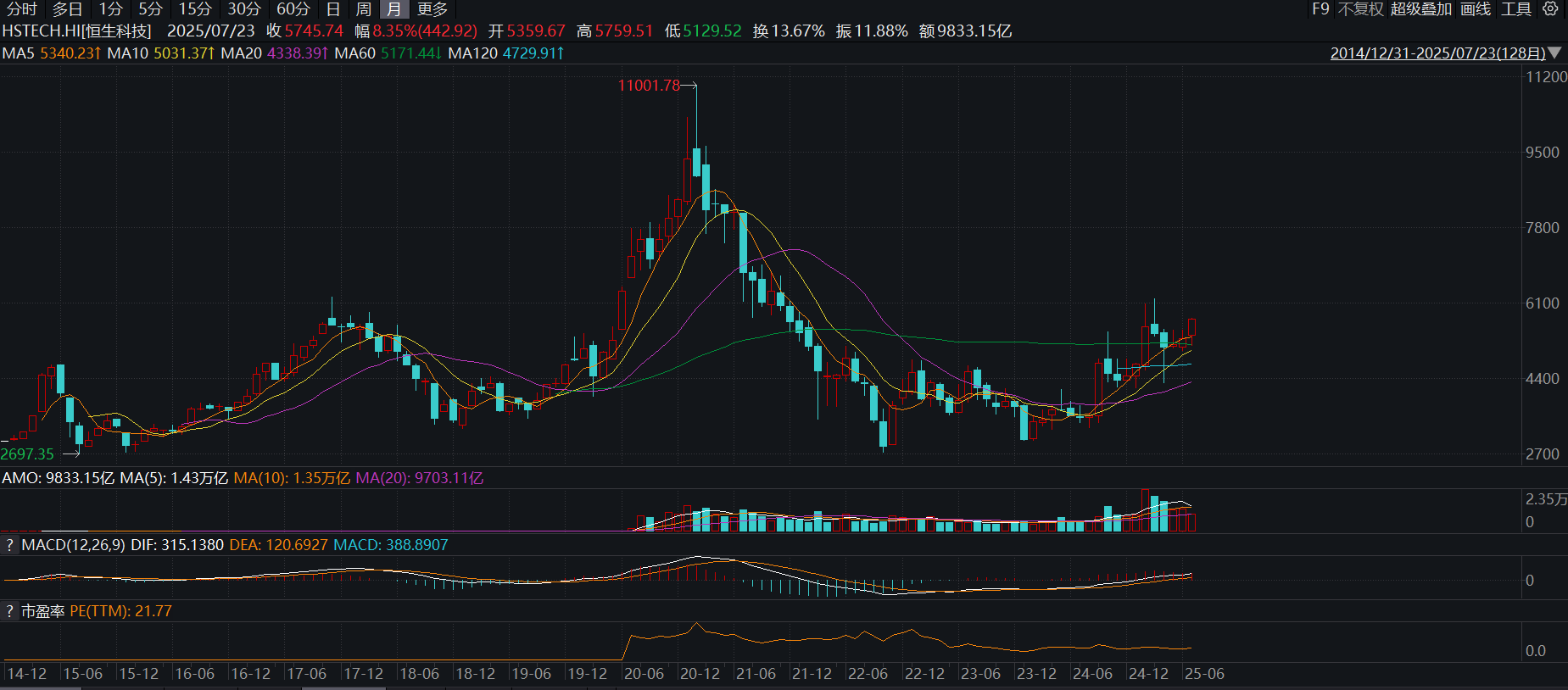
Task: Select the 月 monthly chart tab
Action: (393, 9)
